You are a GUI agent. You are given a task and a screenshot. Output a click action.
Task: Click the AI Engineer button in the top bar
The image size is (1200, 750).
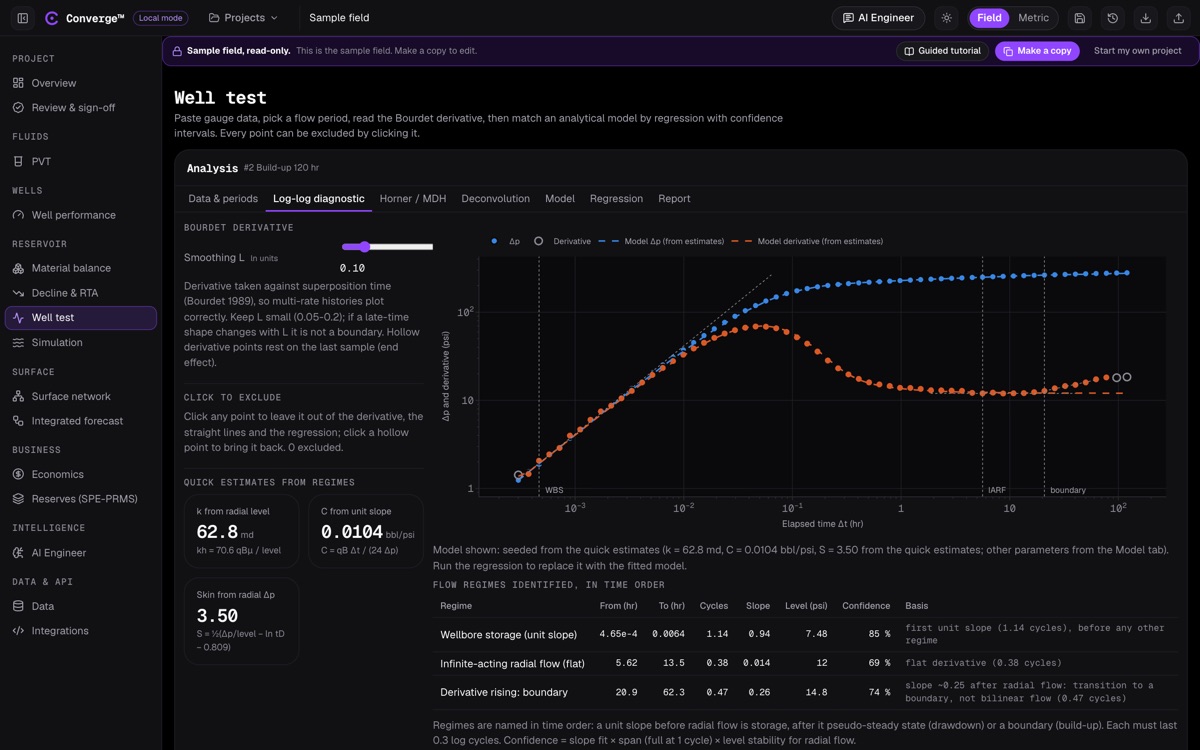click(x=878, y=18)
